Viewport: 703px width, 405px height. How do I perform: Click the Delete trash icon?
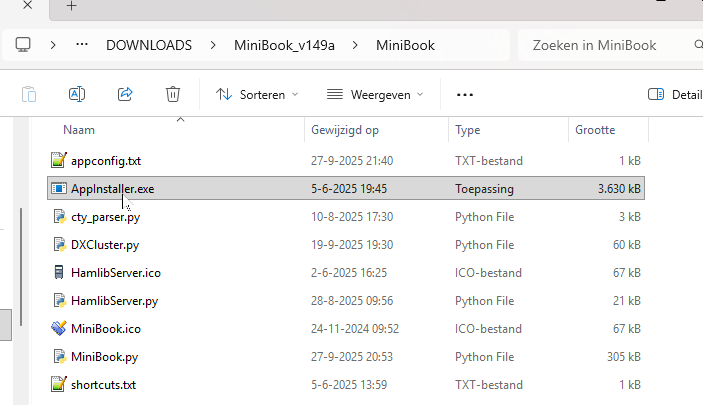(x=173, y=94)
